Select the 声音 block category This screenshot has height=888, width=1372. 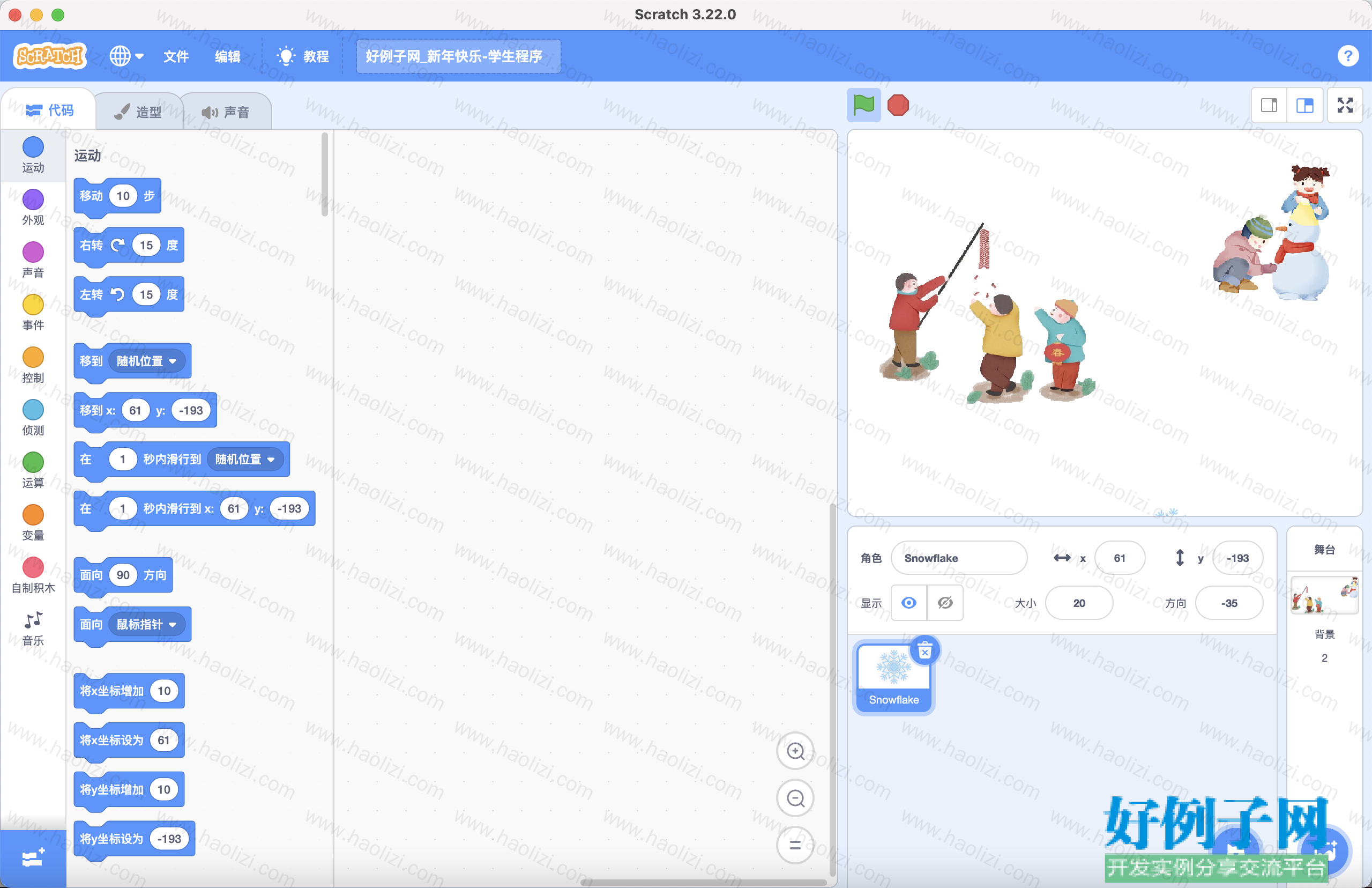[33, 260]
